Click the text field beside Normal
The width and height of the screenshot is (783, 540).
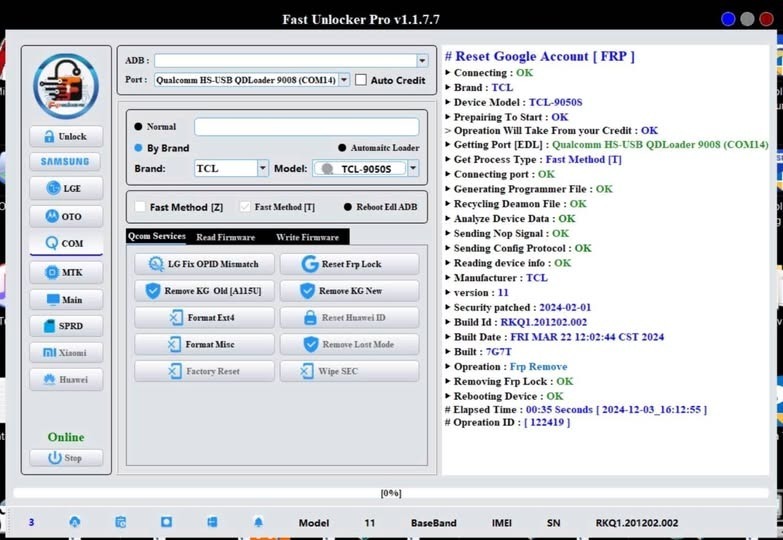click(306, 127)
